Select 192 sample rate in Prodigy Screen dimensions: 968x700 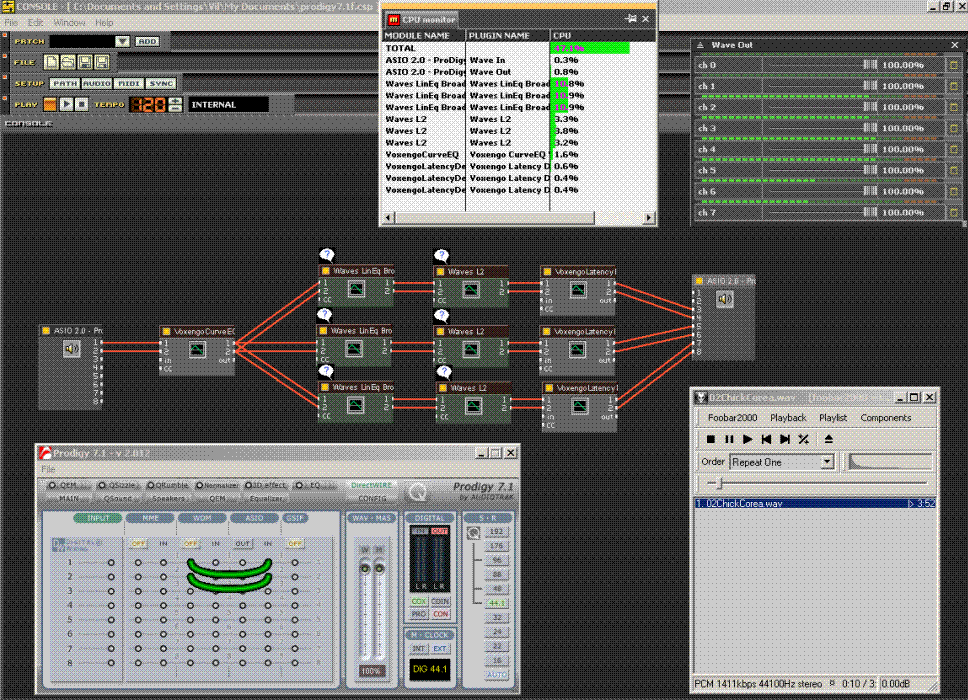(496, 531)
